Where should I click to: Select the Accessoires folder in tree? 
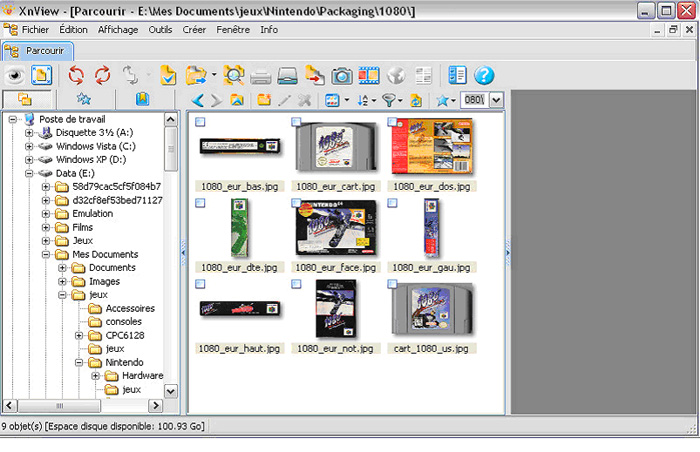130,308
